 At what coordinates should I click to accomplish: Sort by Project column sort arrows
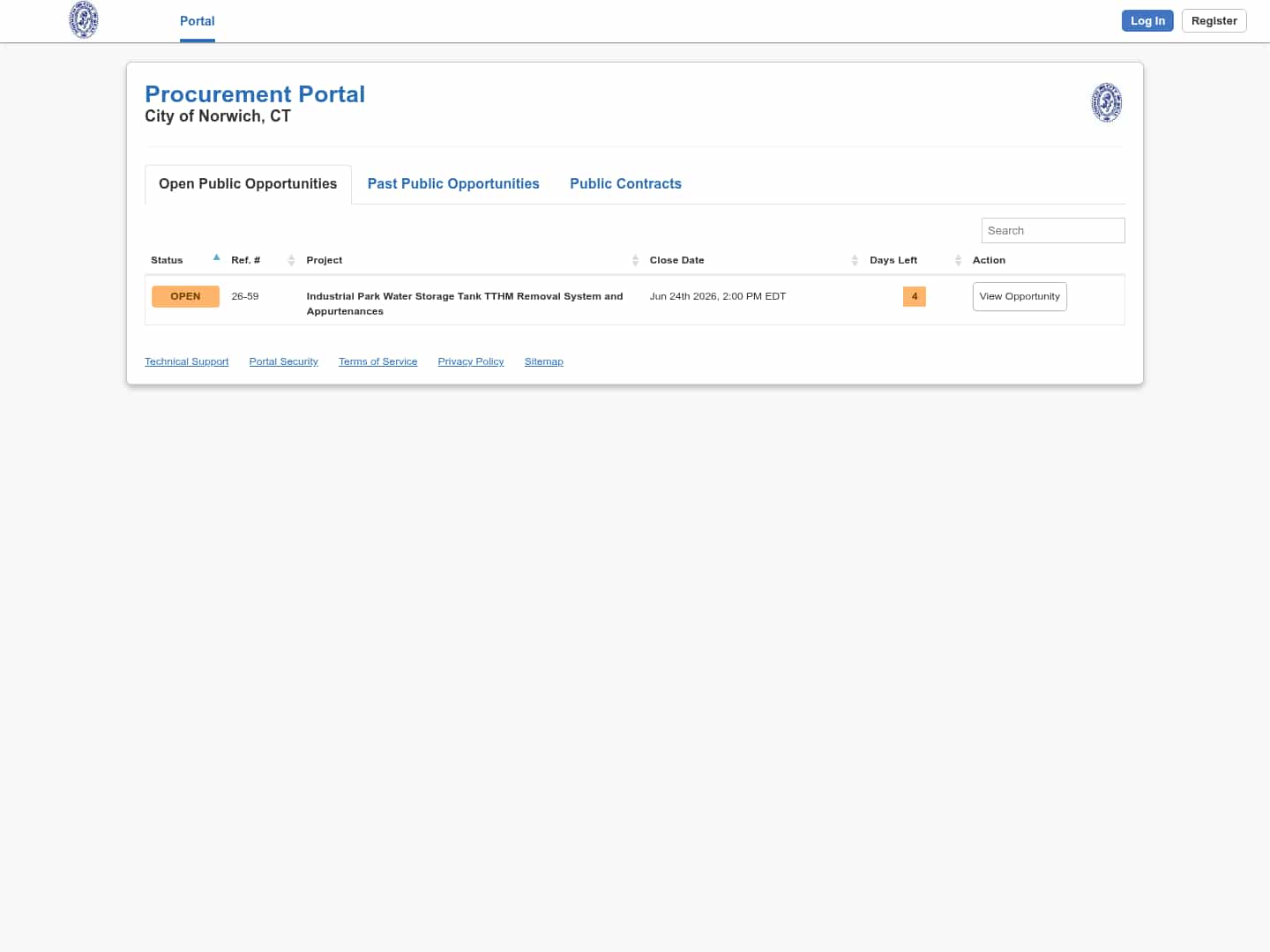click(x=635, y=260)
